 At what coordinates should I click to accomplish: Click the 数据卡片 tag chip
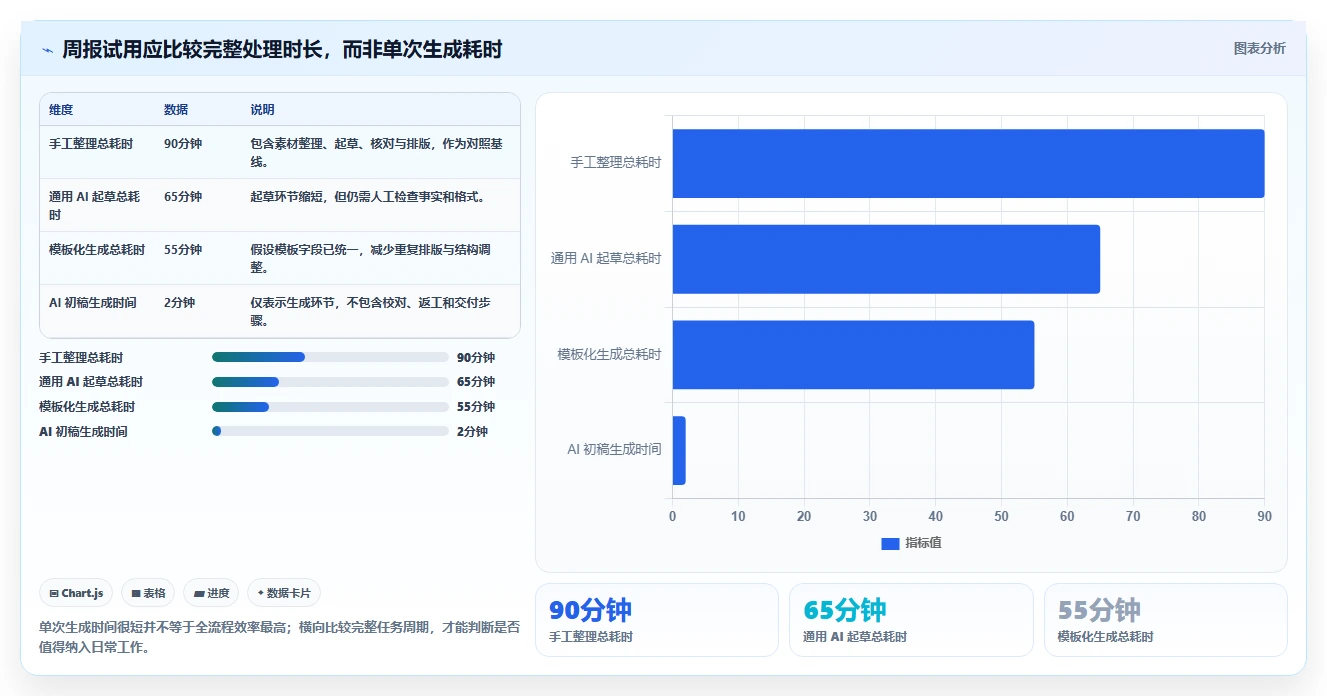(284, 593)
